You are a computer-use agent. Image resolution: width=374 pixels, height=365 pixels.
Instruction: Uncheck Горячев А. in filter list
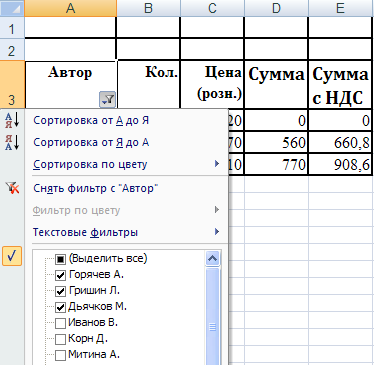pos(60,275)
